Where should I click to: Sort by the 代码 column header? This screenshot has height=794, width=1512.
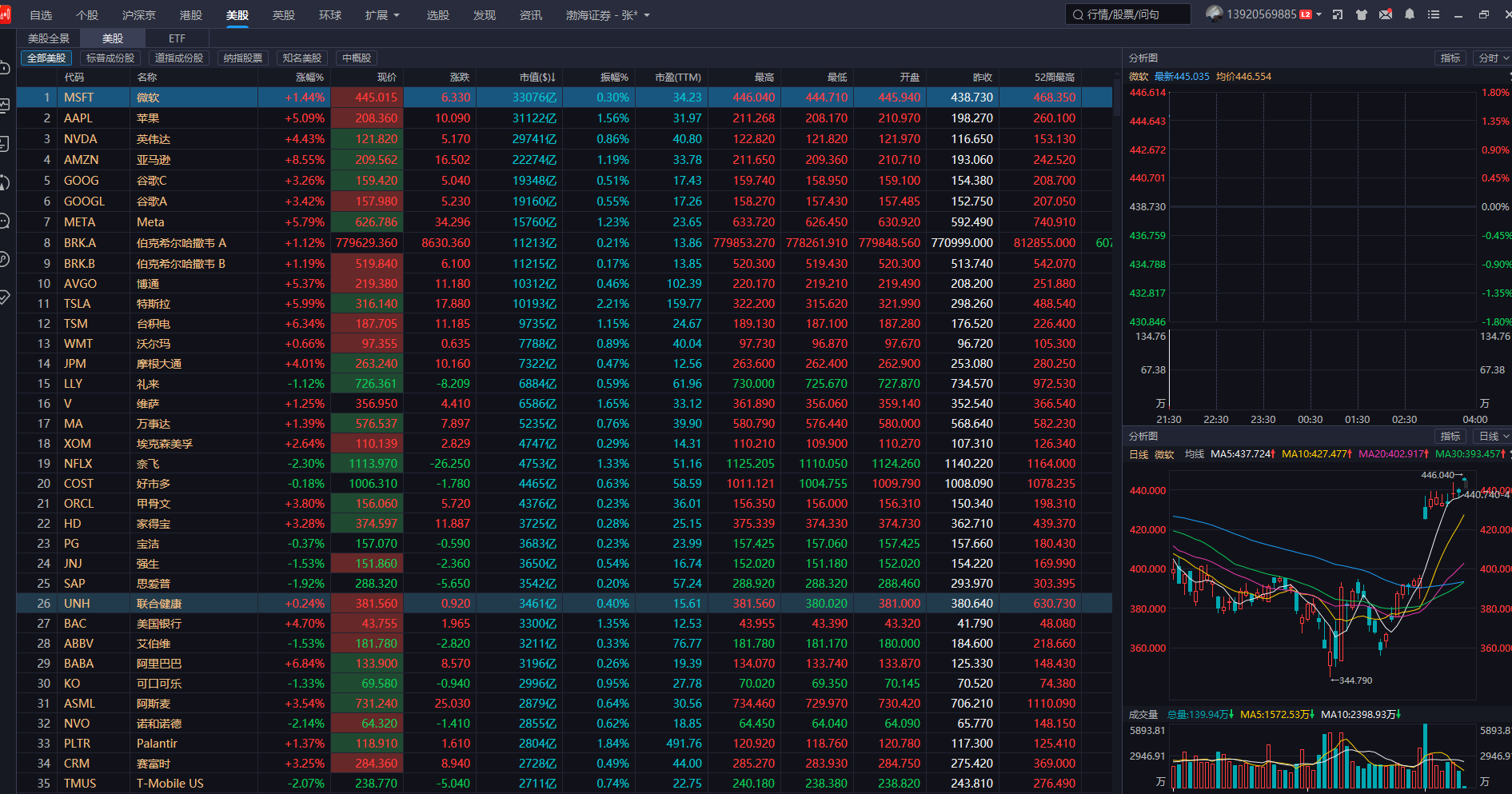pos(74,78)
